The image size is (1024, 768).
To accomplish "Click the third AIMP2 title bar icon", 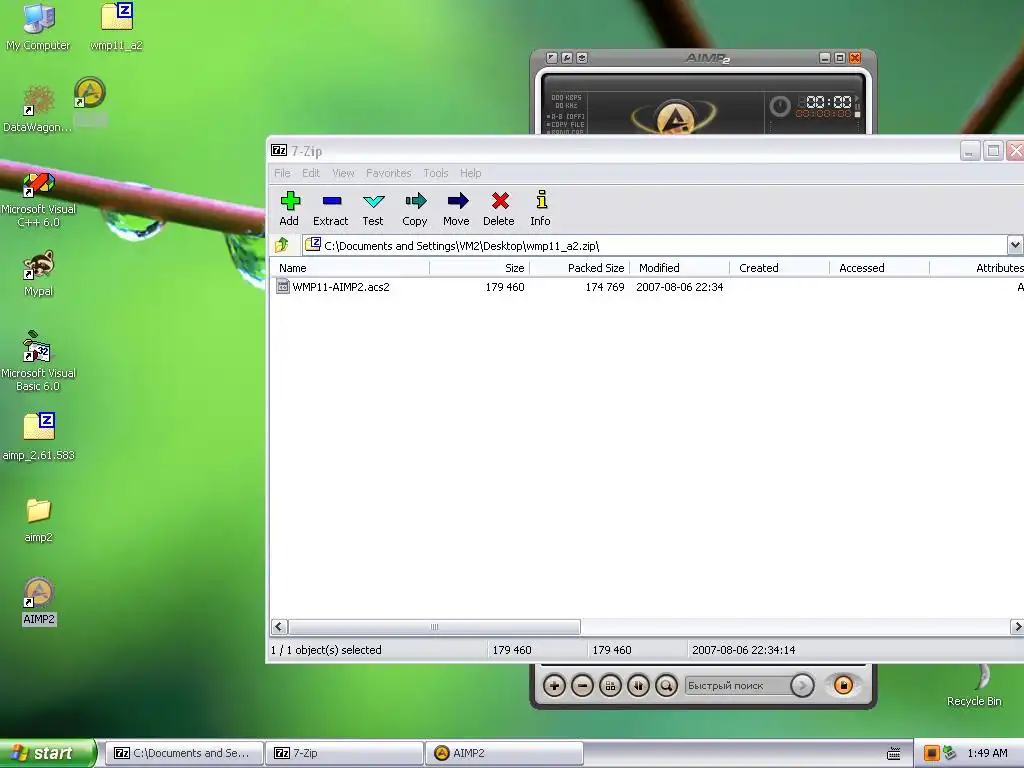I will (x=582, y=58).
